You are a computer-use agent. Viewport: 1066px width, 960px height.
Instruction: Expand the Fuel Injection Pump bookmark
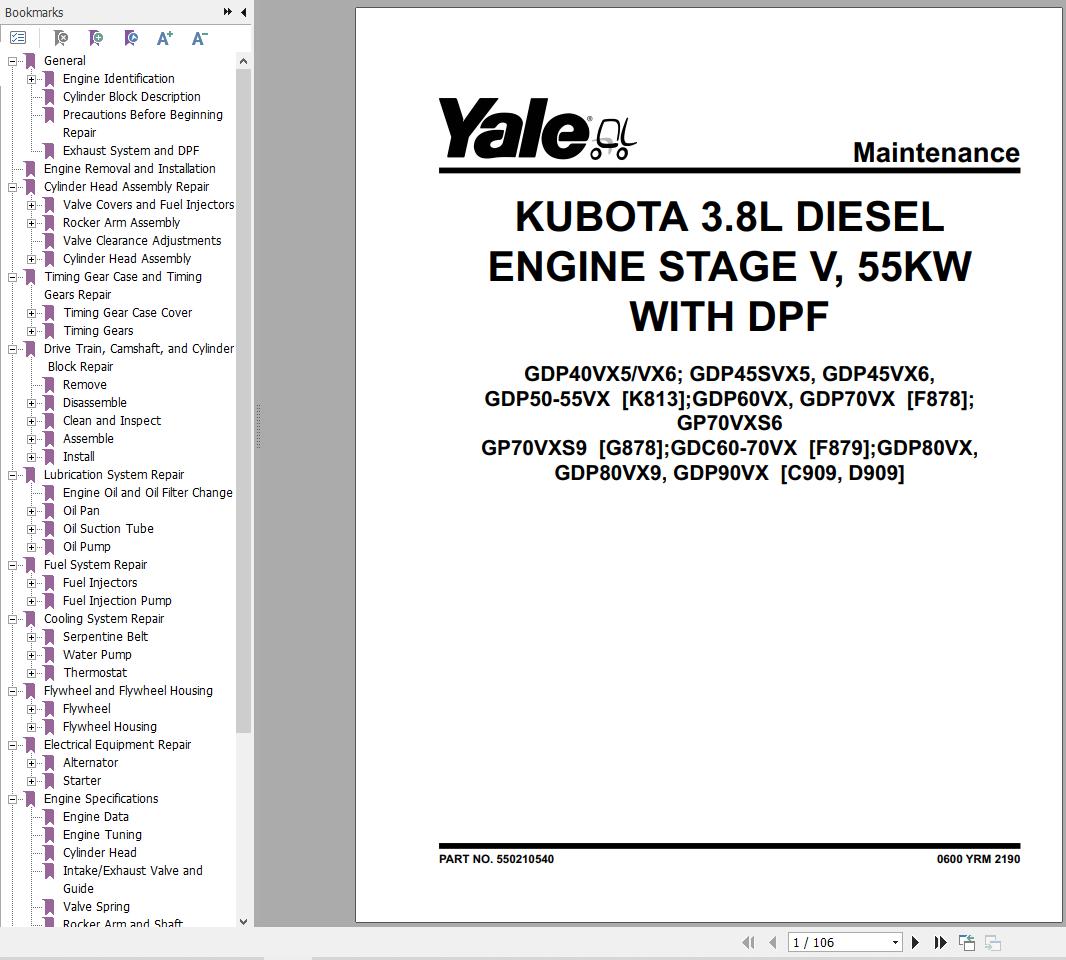click(x=31, y=601)
